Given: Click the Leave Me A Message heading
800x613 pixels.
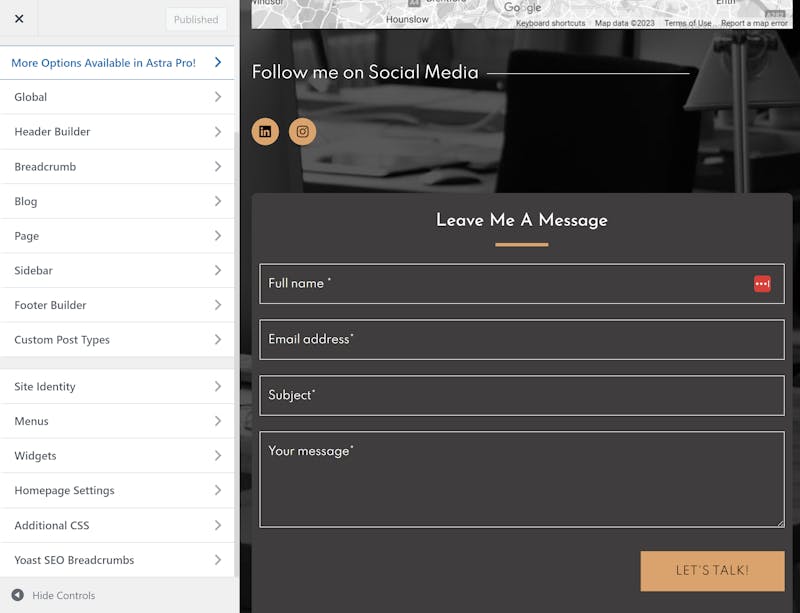Looking at the screenshot, I should tap(521, 220).
